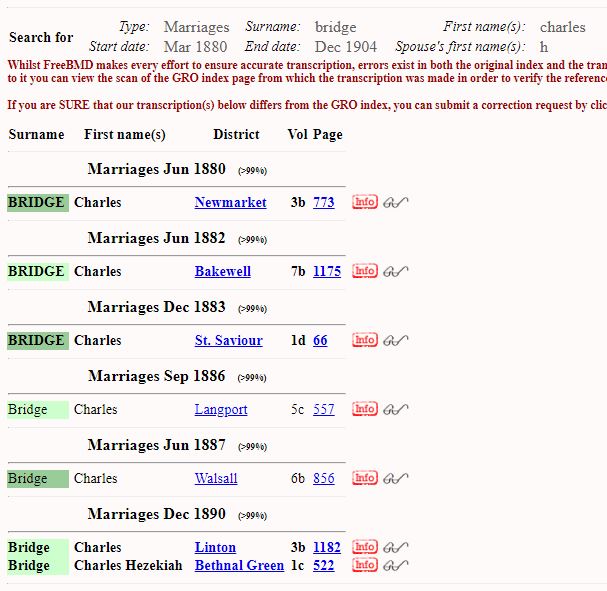This screenshot has width=607, height=591.
Task: Click Info icon for Bethnal Green entry
Action: click(x=365, y=565)
